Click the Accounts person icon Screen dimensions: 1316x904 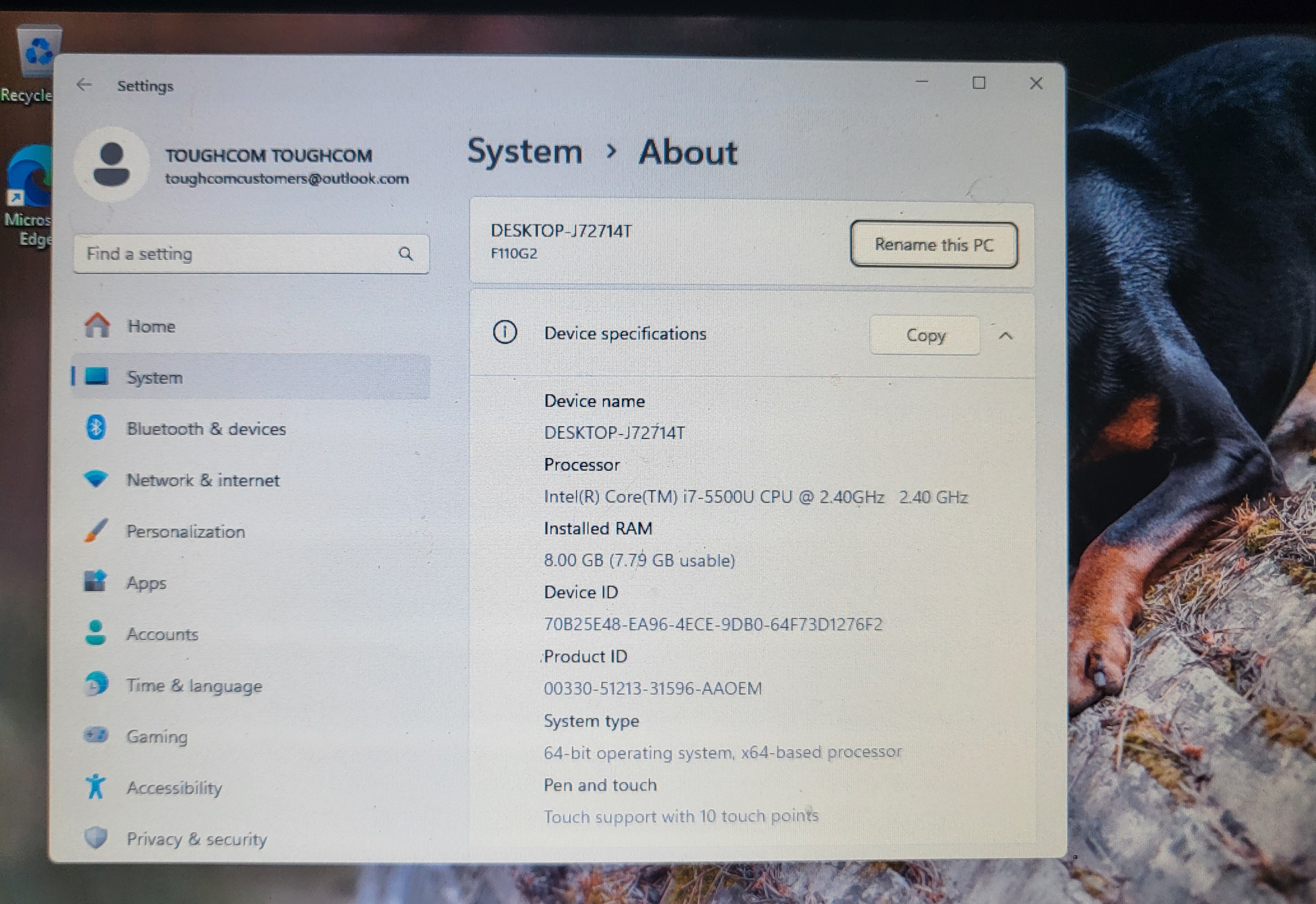(95, 633)
